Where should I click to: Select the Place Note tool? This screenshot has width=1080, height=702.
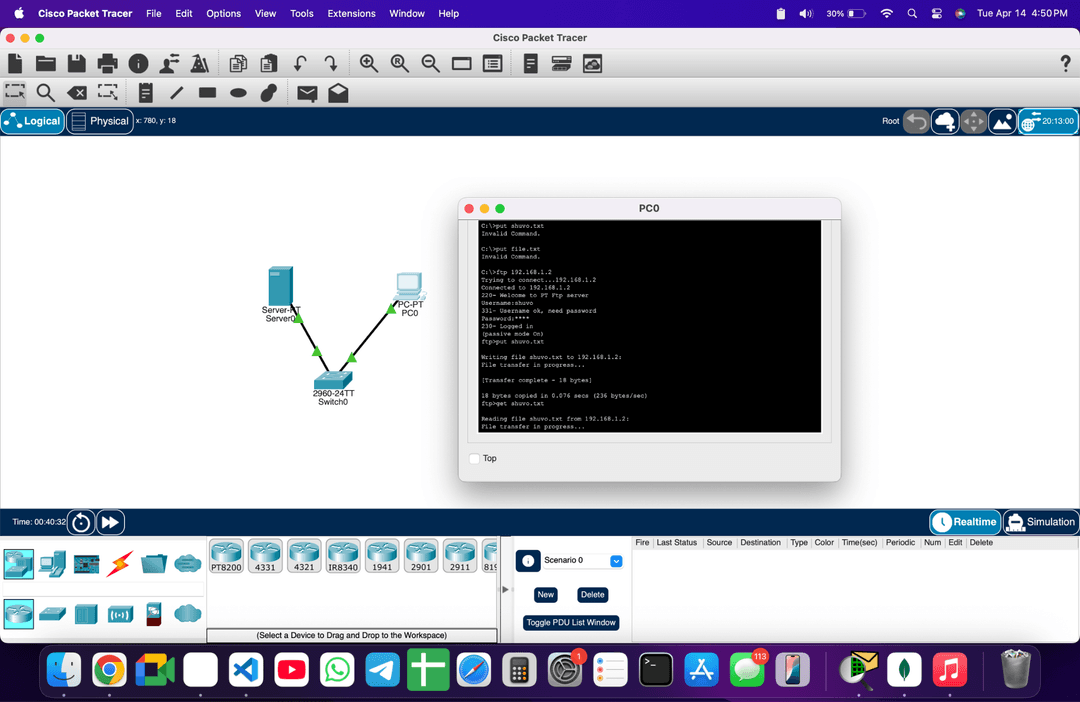point(145,93)
